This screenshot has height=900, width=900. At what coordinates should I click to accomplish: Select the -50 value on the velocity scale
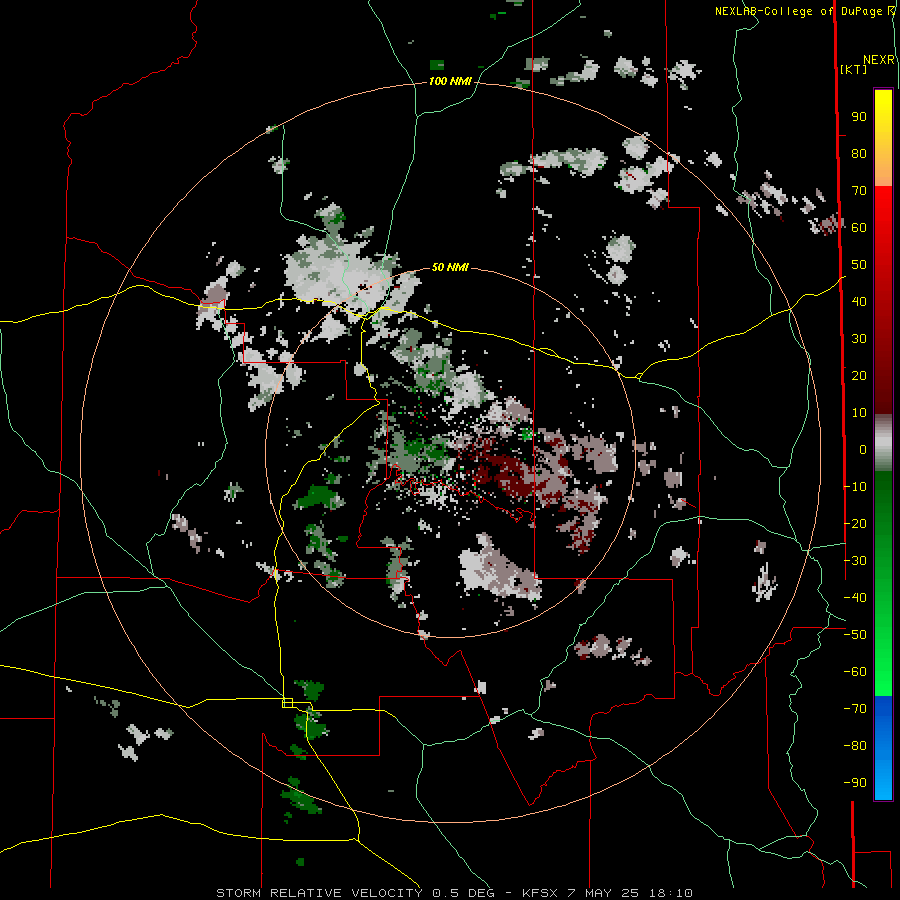pyautogui.click(x=855, y=635)
